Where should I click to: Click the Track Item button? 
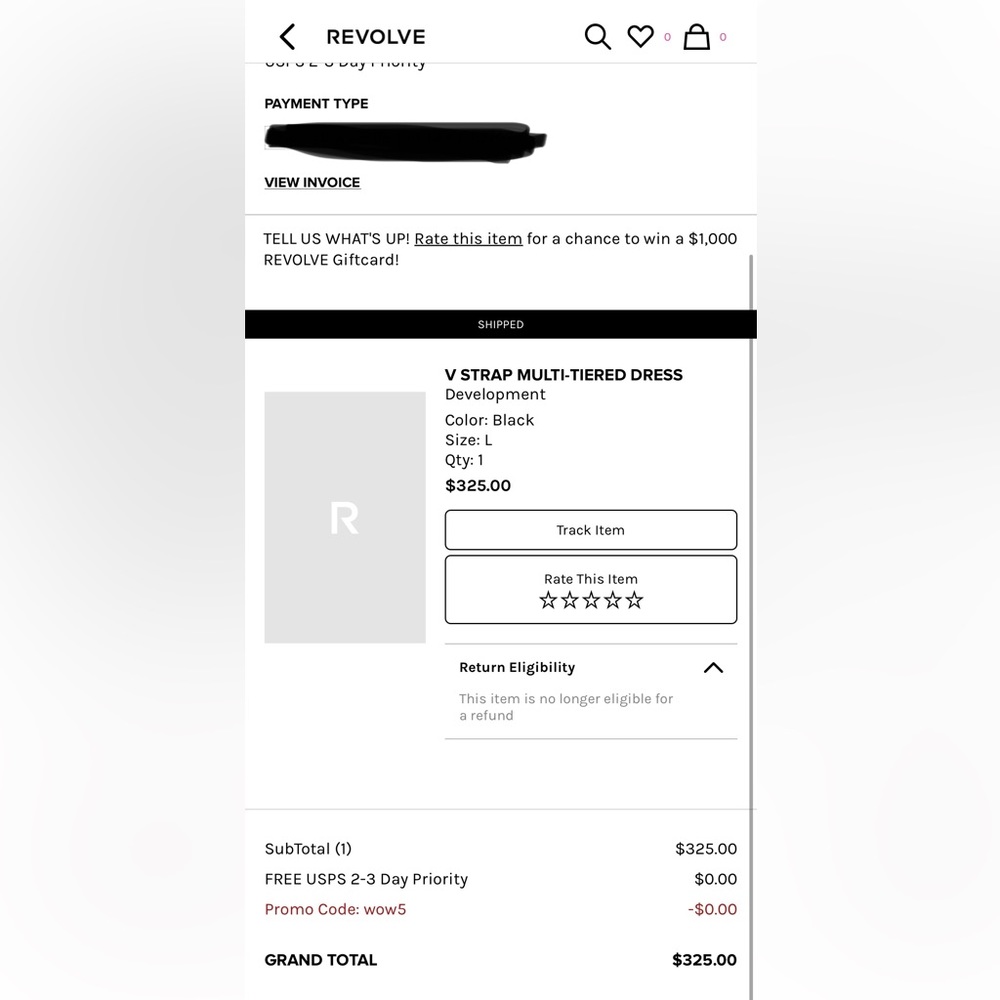[591, 530]
